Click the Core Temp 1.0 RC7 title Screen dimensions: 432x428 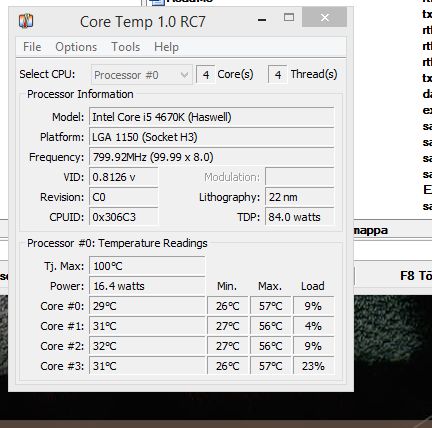(x=143, y=22)
